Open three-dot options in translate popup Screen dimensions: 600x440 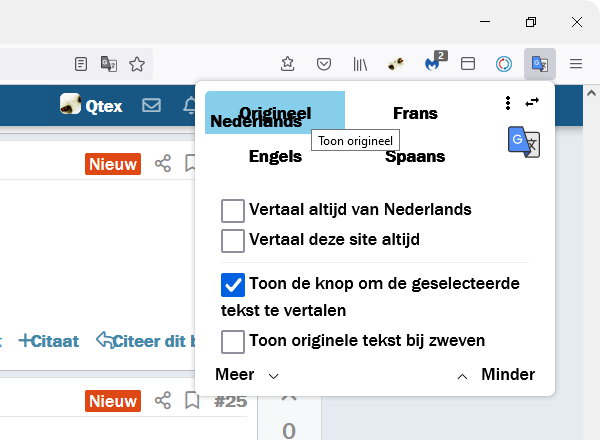508,102
